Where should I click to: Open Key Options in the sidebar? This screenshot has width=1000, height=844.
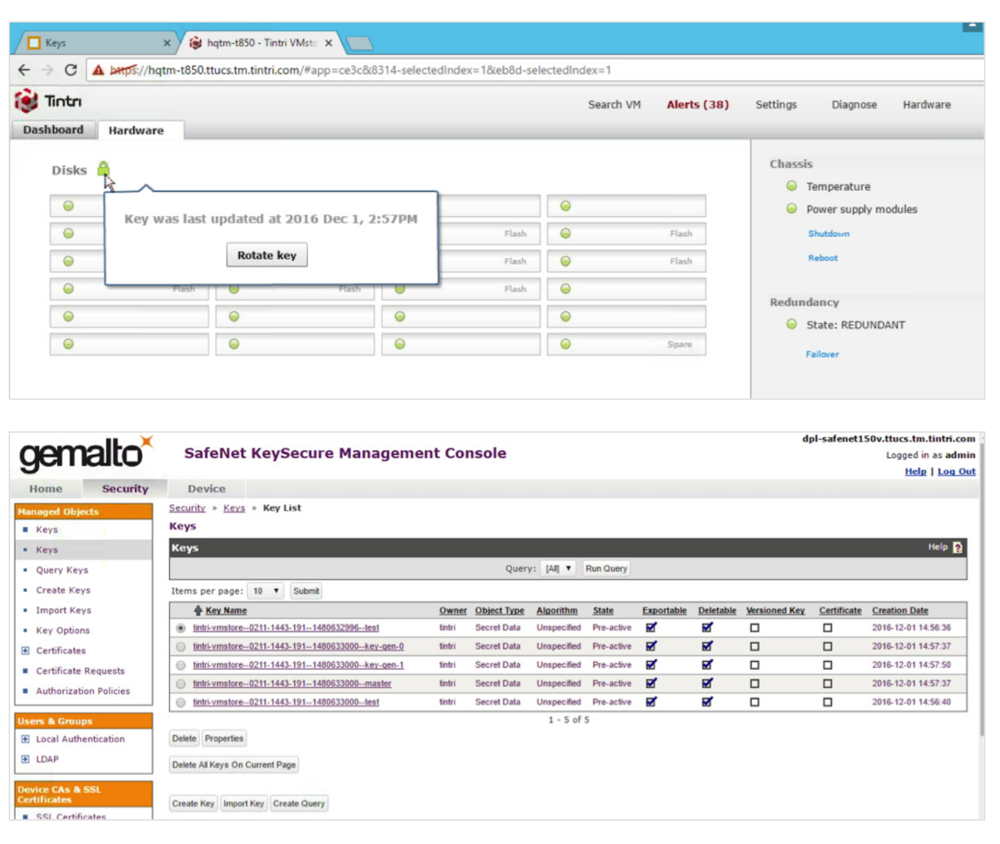(x=62, y=630)
